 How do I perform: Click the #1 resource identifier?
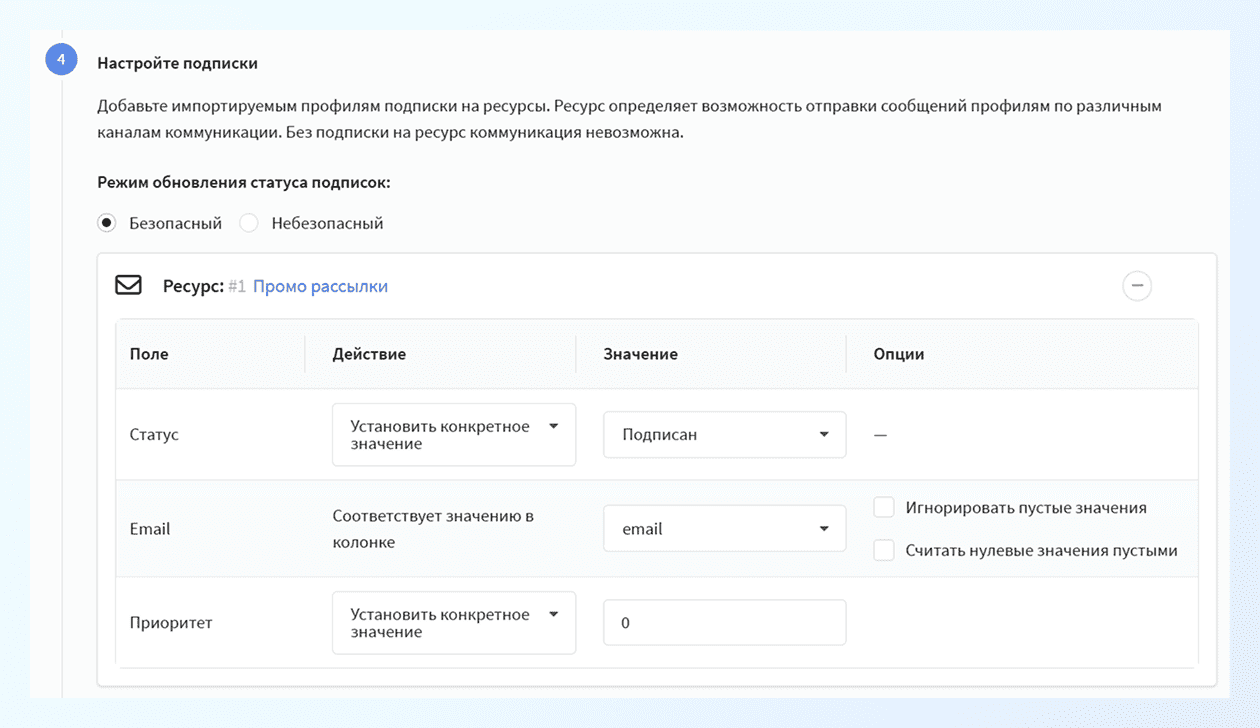click(x=236, y=285)
